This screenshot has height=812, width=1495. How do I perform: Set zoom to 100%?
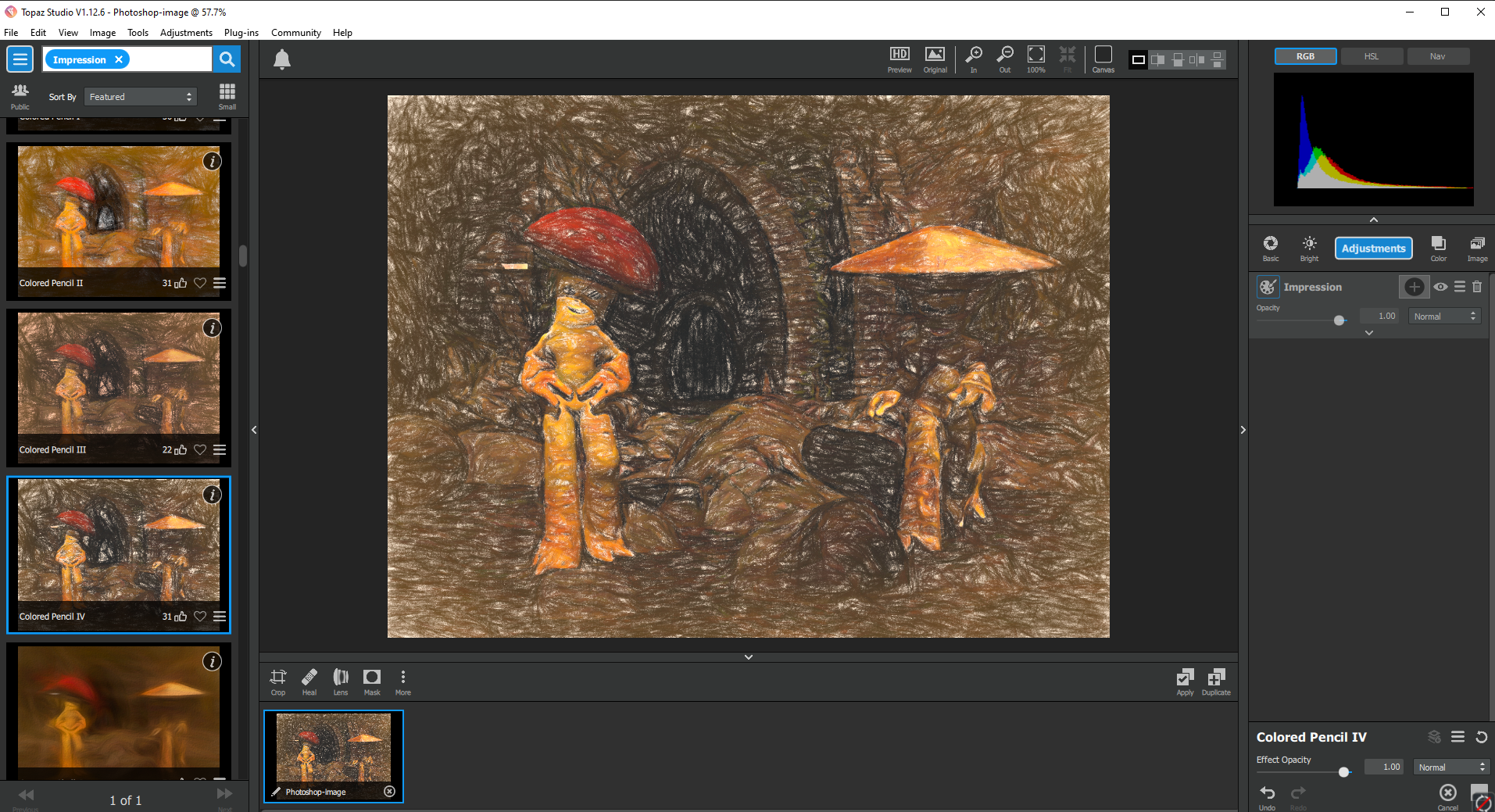tap(1036, 59)
